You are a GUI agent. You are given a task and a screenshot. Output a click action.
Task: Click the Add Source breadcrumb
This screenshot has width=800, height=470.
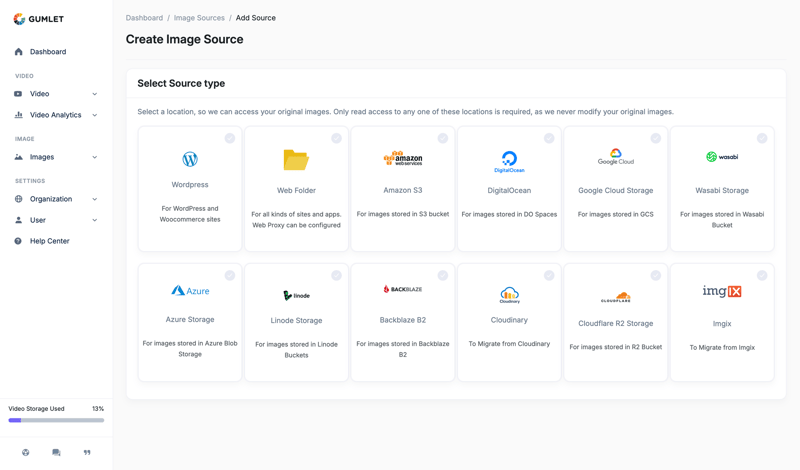click(256, 18)
